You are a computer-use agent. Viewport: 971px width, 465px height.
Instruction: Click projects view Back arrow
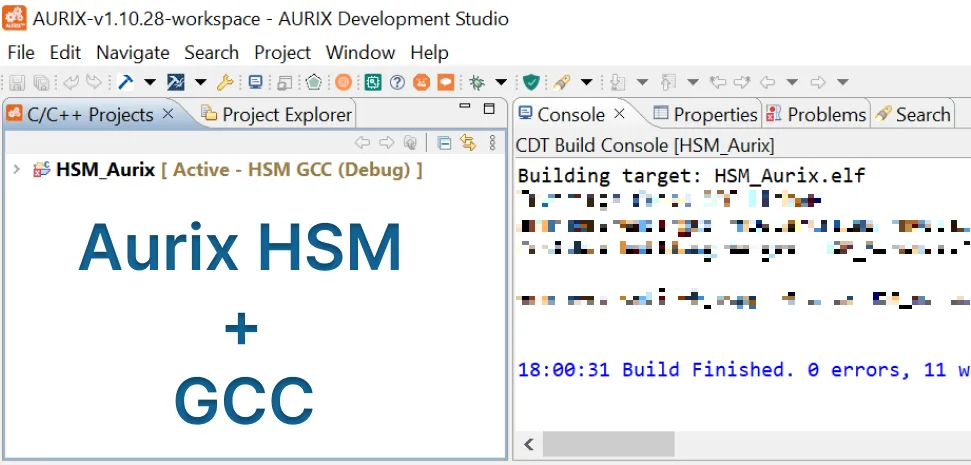click(362, 144)
